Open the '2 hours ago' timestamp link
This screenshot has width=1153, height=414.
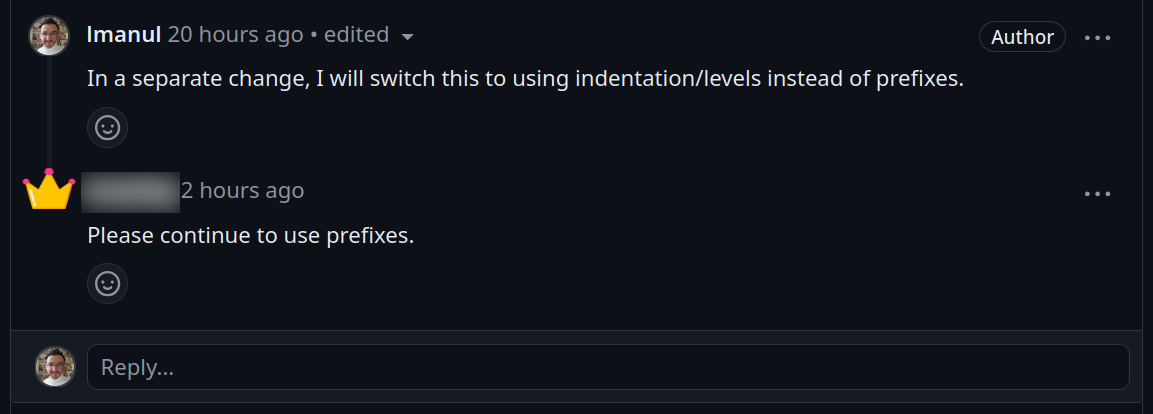243,190
